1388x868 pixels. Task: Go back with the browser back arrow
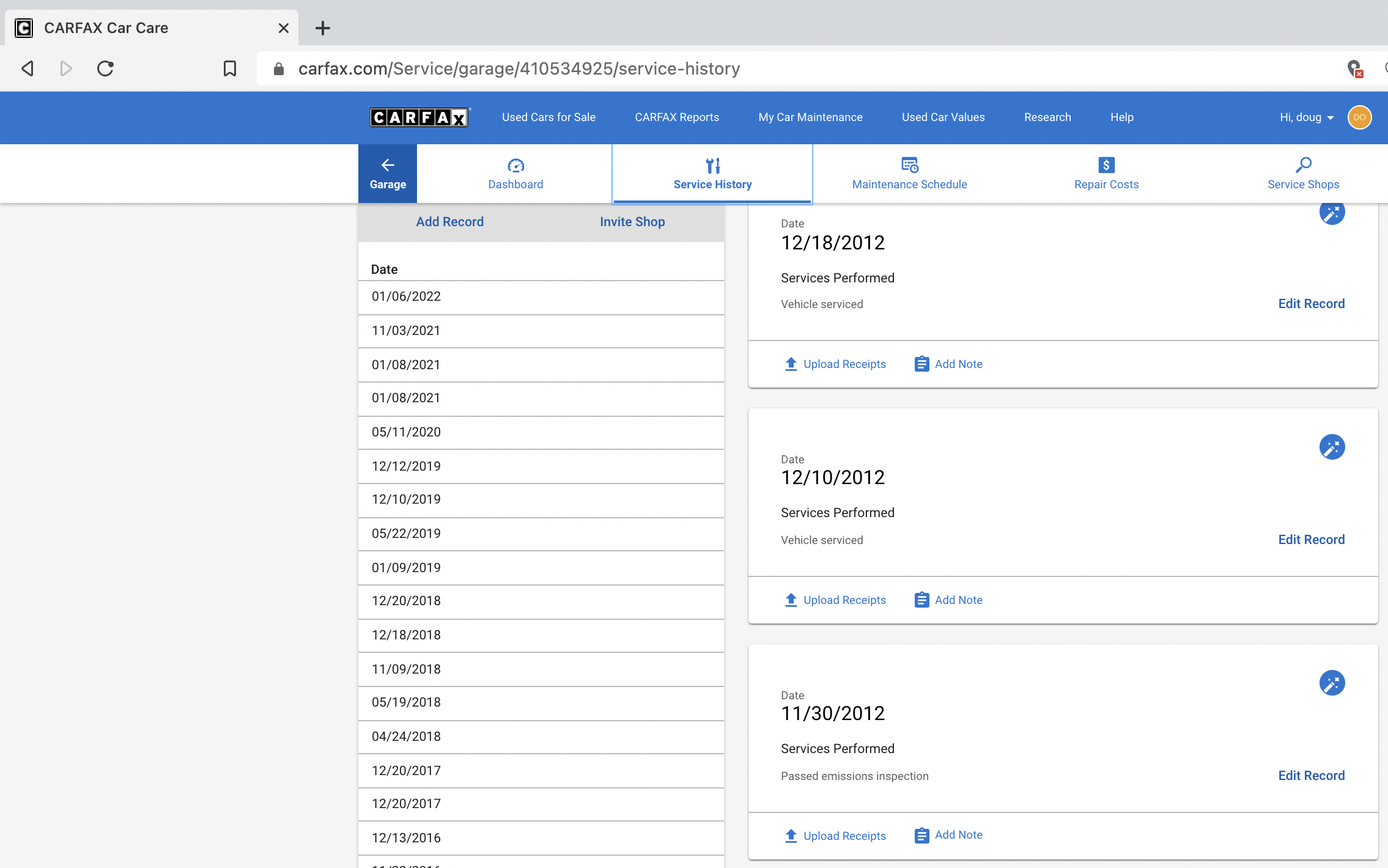coord(27,68)
